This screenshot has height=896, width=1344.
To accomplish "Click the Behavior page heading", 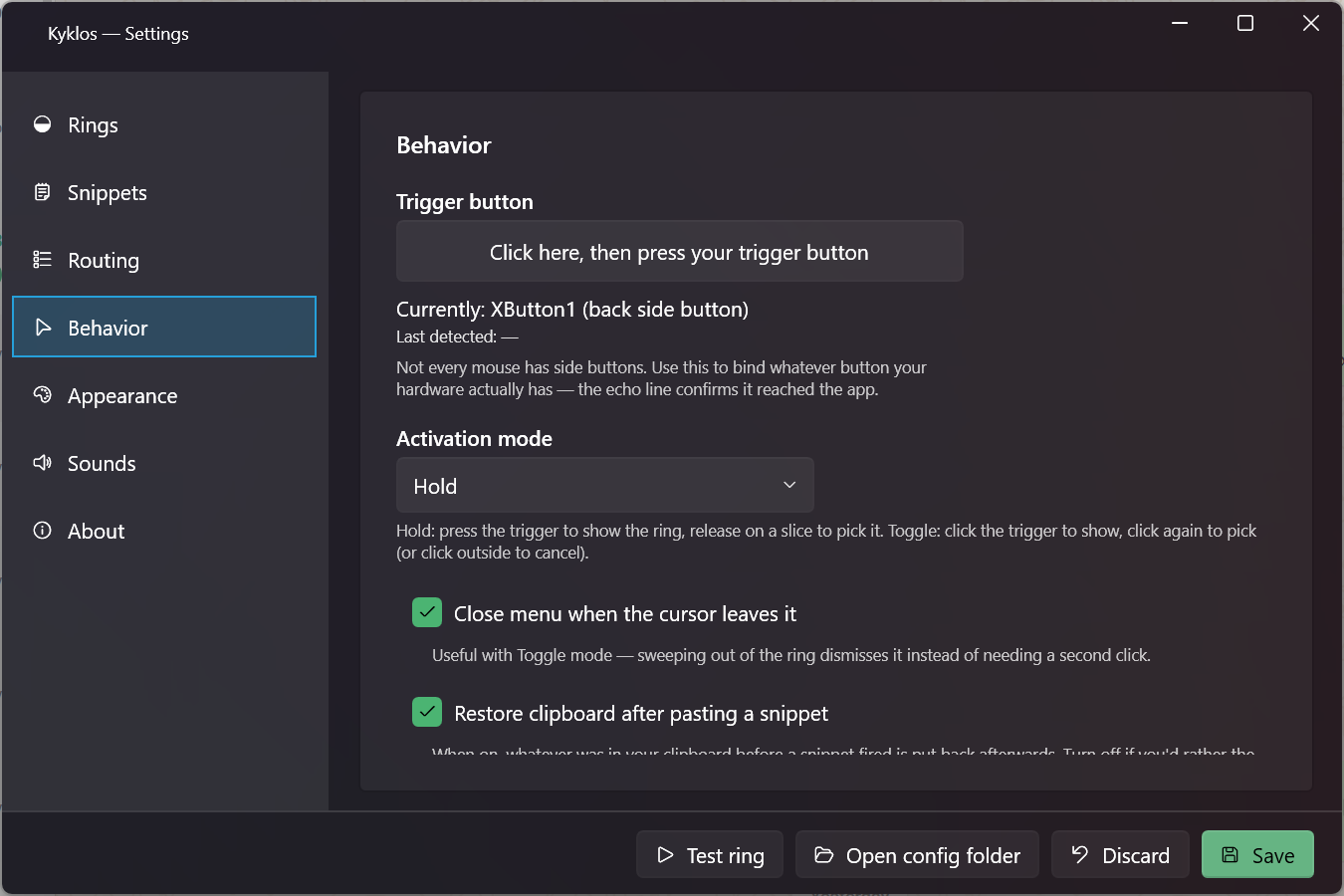I will tap(444, 145).
